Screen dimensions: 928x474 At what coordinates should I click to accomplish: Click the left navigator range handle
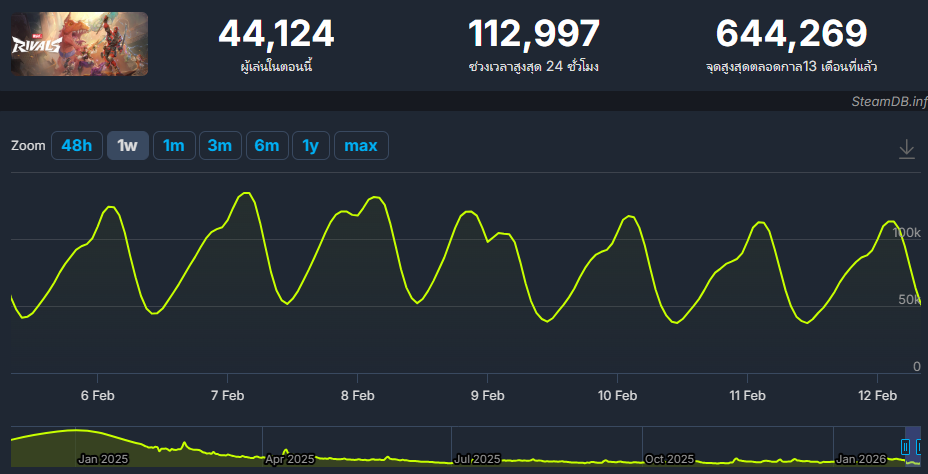point(907,446)
